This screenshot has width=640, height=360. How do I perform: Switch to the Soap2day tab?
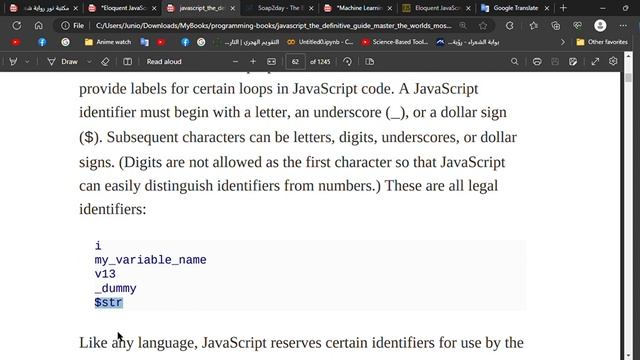(279, 8)
